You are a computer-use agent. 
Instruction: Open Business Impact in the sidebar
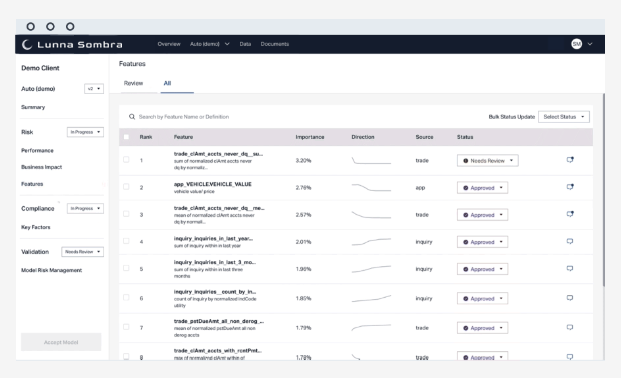pyautogui.click(x=42, y=167)
